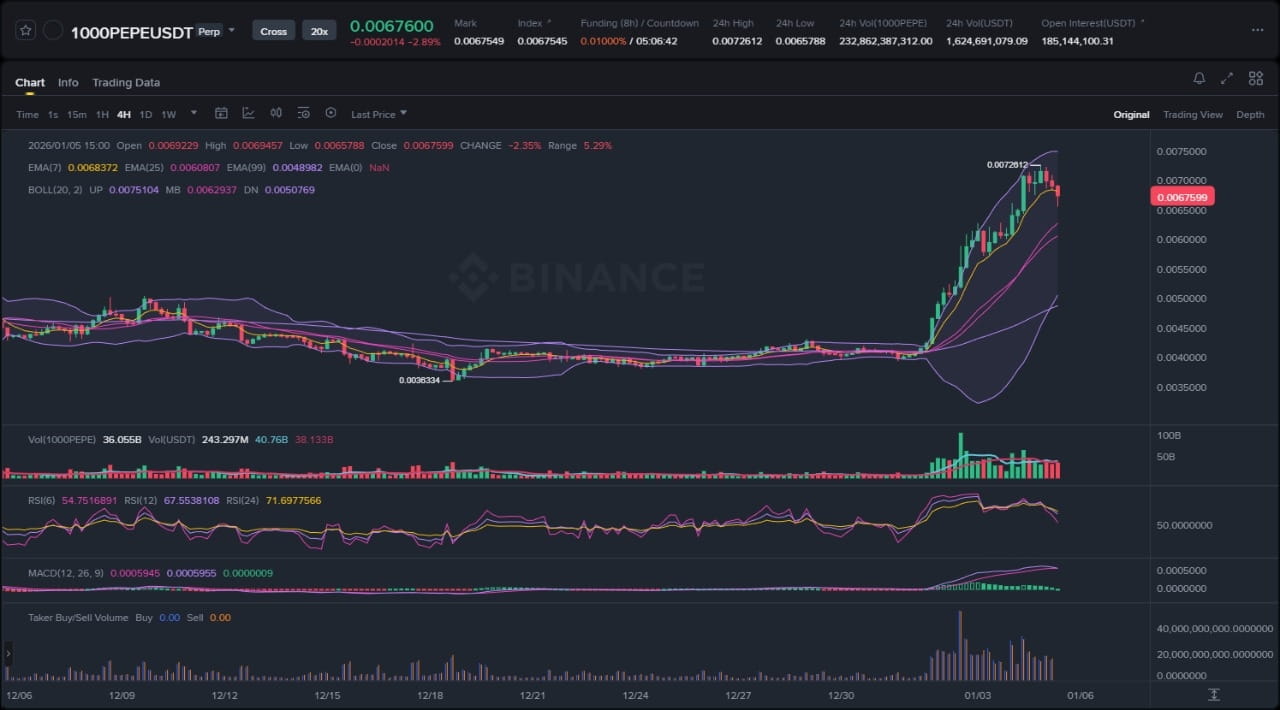Select the 1s interval
Image resolution: width=1280 pixels, height=710 pixels.
[x=53, y=114]
